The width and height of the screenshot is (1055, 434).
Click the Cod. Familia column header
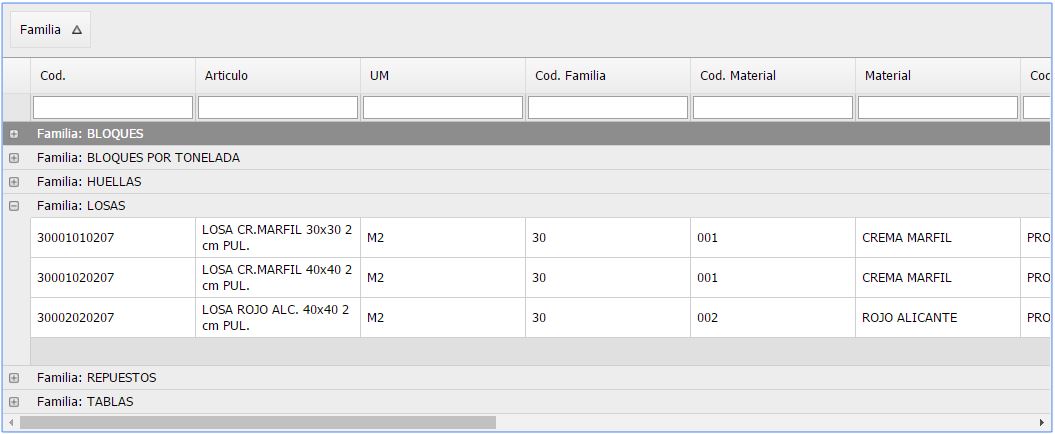point(608,75)
